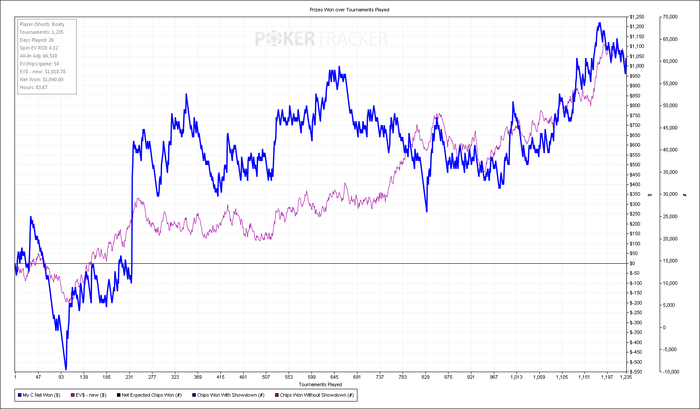The height and width of the screenshot is (409, 700).
Task: Click the '507' x-axis tick label
Action: (x=266, y=377)
